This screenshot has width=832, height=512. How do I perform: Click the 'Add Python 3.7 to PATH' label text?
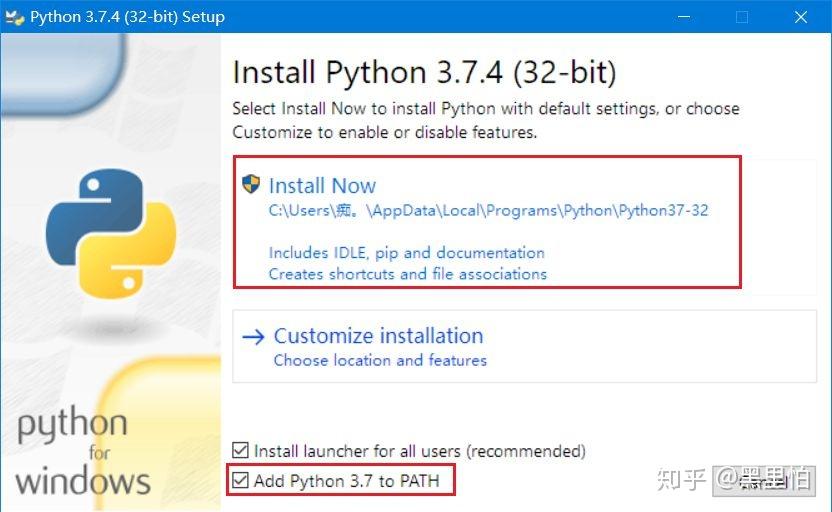[x=346, y=481]
